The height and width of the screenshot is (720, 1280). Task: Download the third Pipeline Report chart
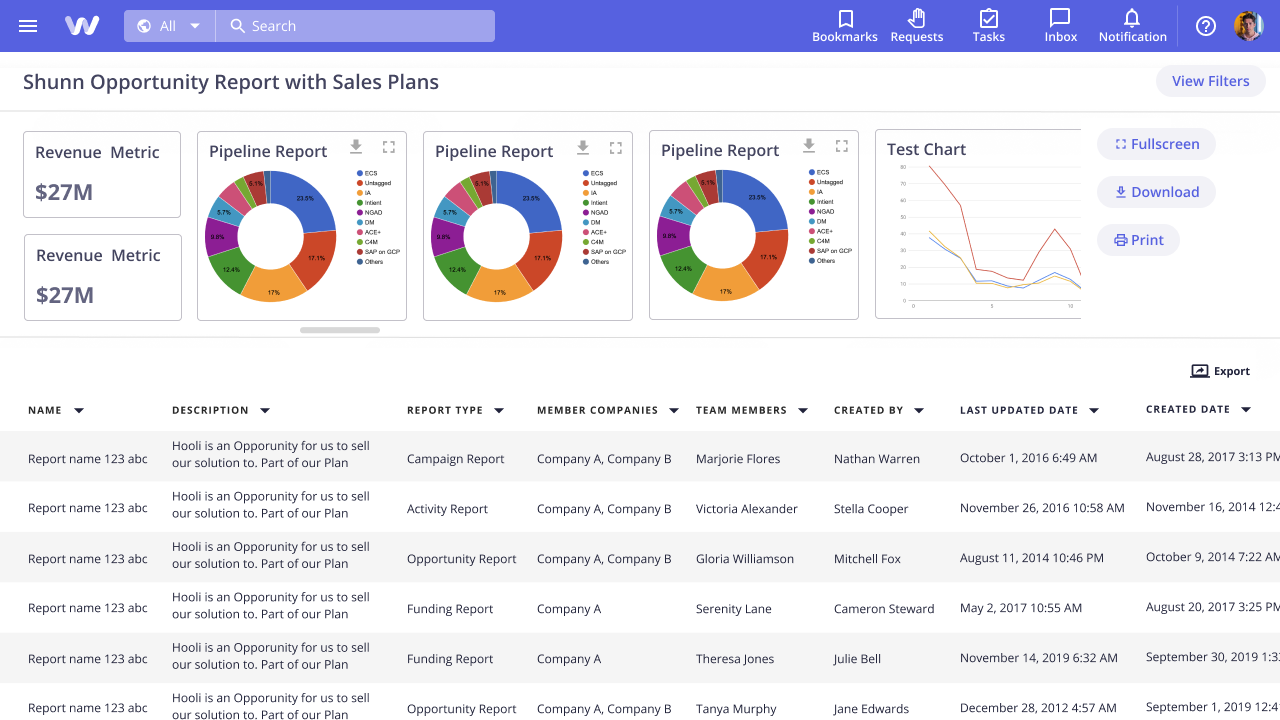click(x=808, y=146)
